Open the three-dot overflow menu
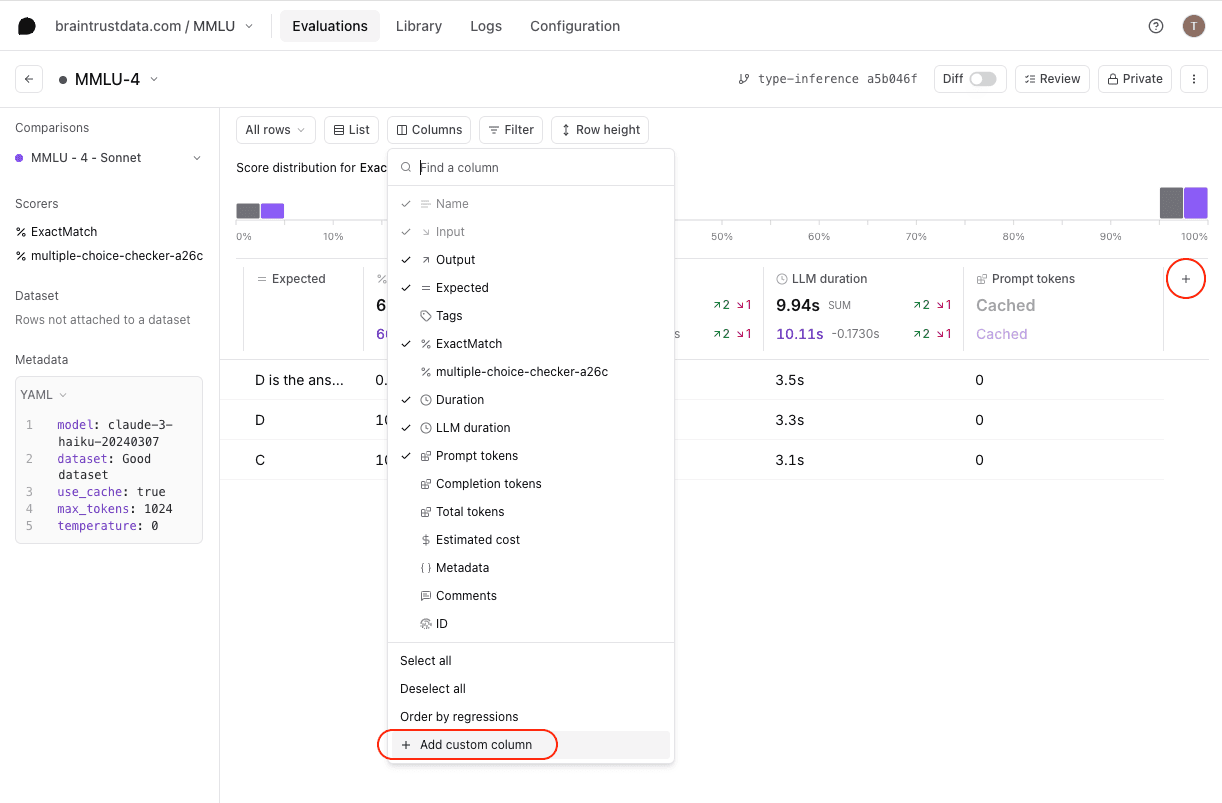1222x803 pixels. [x=1194, y=78]
